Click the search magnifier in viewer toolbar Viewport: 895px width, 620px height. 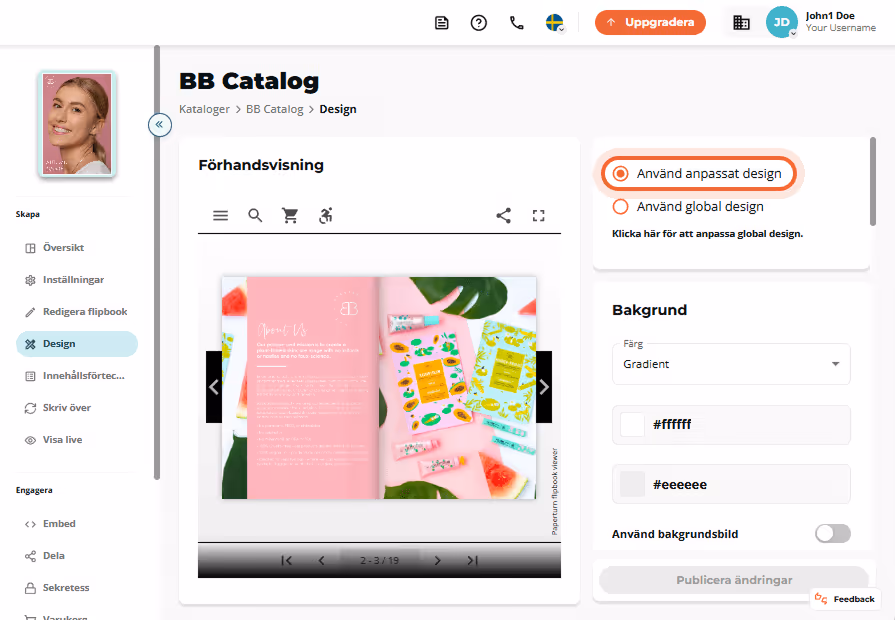coord(255,215)
